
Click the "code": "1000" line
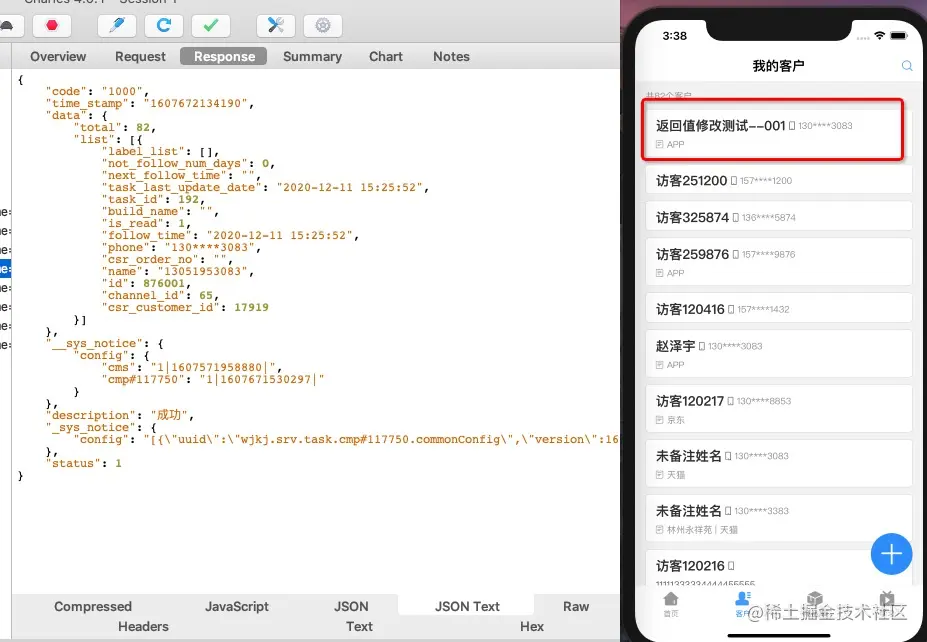point(98,91)
